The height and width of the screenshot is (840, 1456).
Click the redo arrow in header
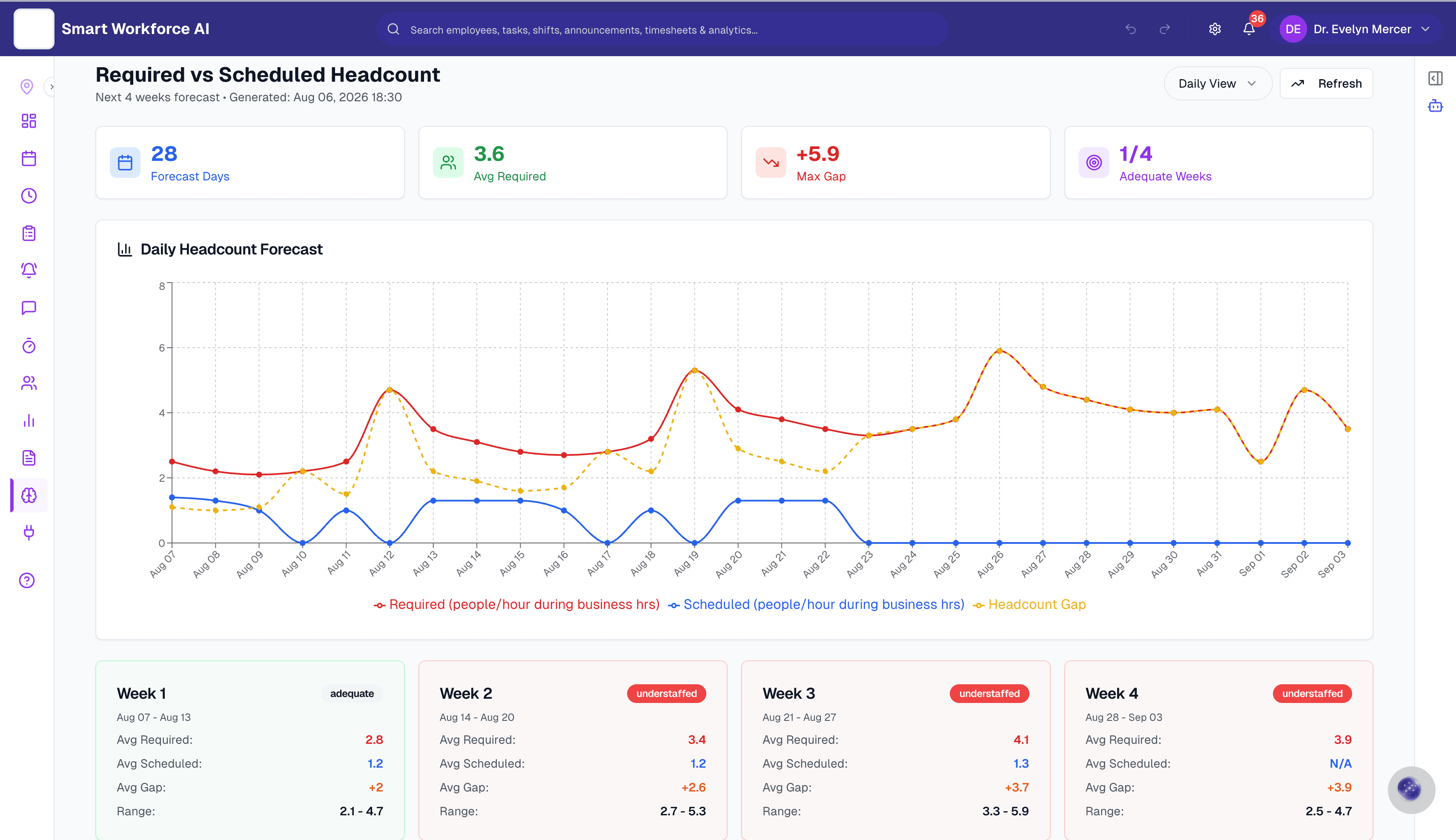pos(1164,29)
